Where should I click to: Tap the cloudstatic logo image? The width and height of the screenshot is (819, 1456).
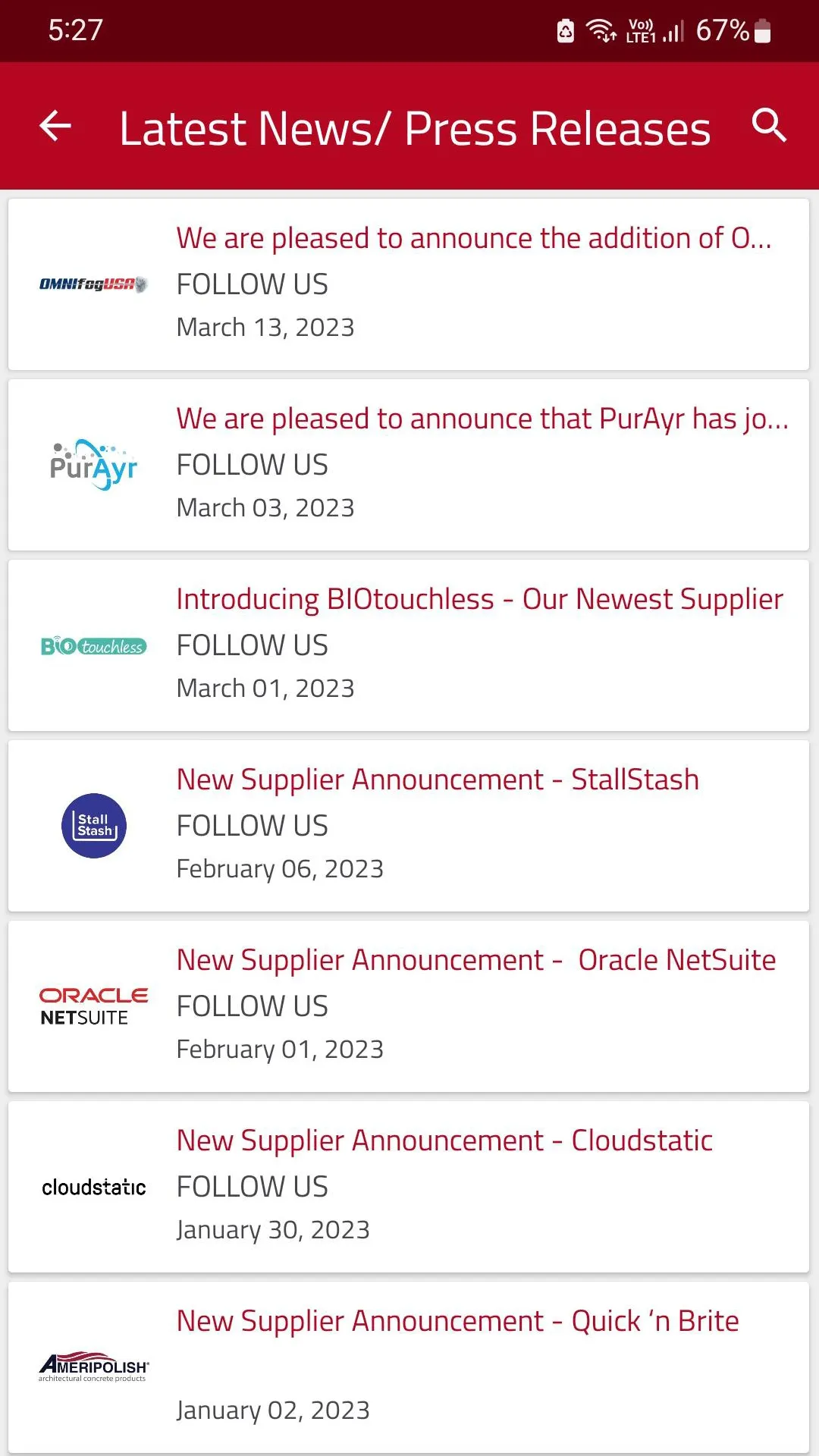[x=93, y=1187]
